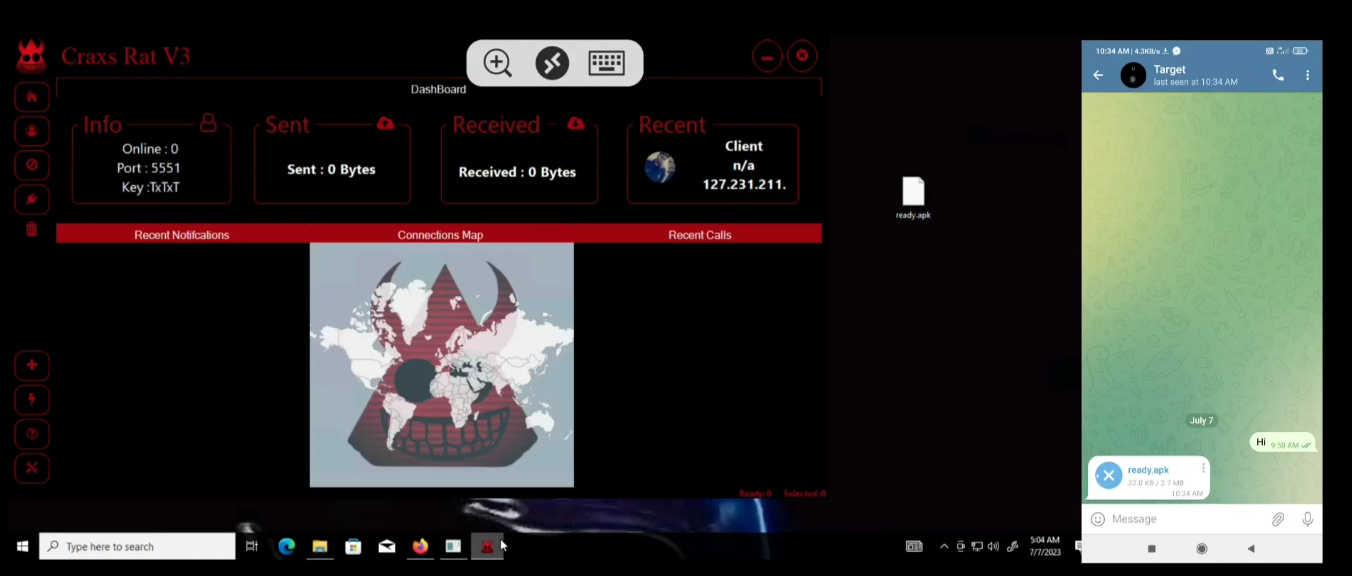Open File Explorer from the taskbar

[320, 546]
